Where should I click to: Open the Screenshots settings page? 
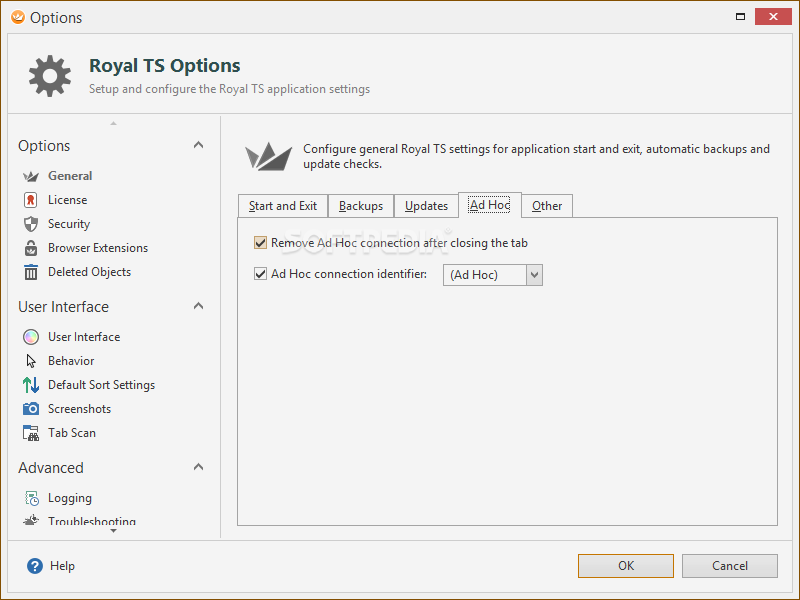(x=79, y=409)
